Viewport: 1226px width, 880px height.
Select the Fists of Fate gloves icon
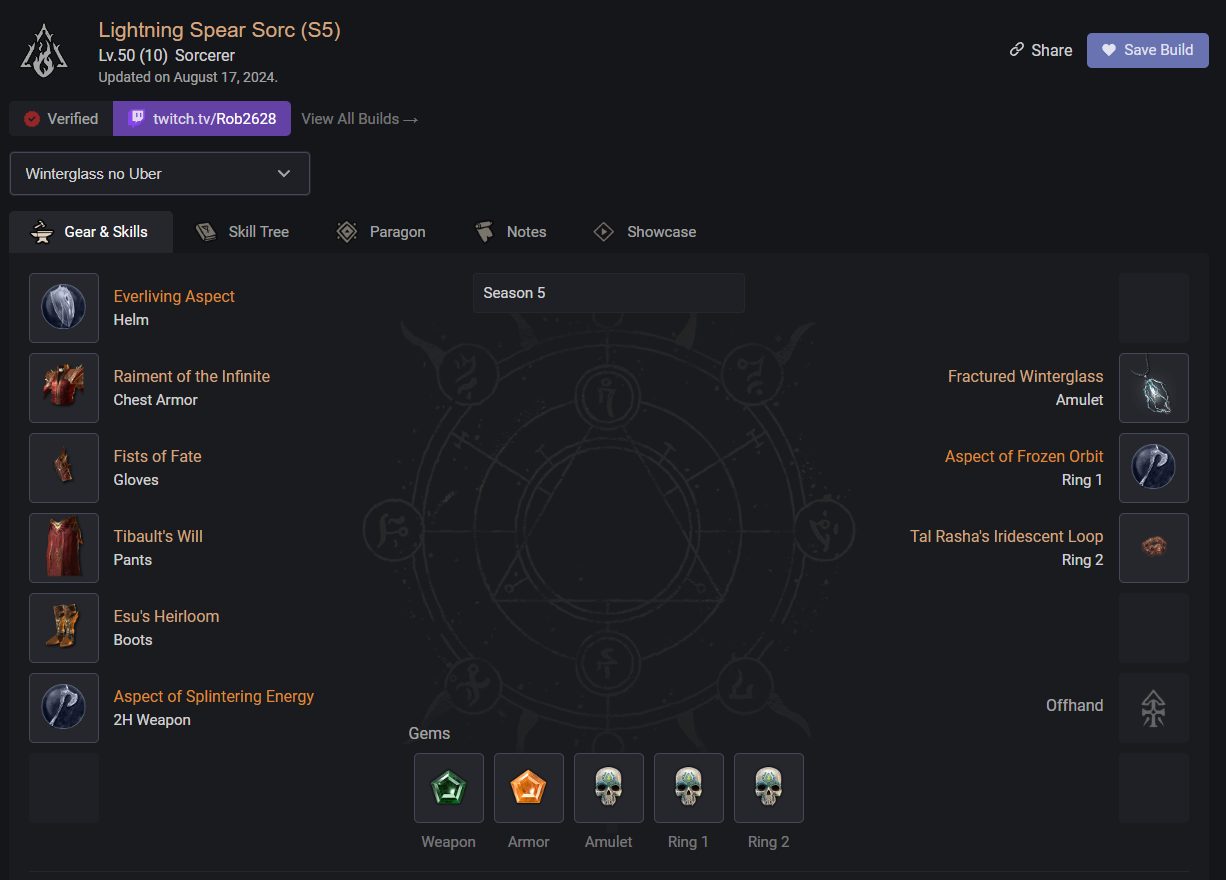pyautogui.click(x=64, y=468)
